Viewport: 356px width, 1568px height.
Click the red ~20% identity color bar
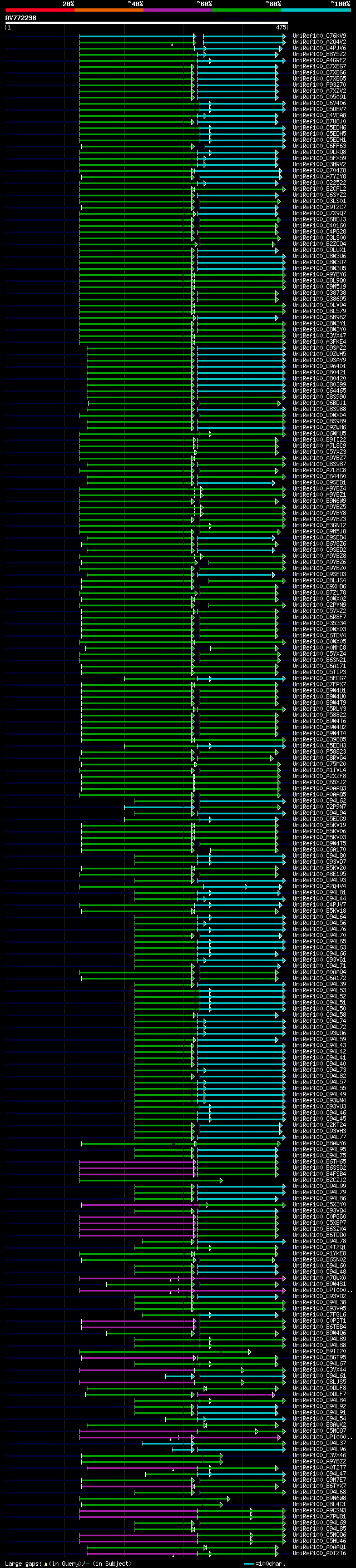(39, 10)
